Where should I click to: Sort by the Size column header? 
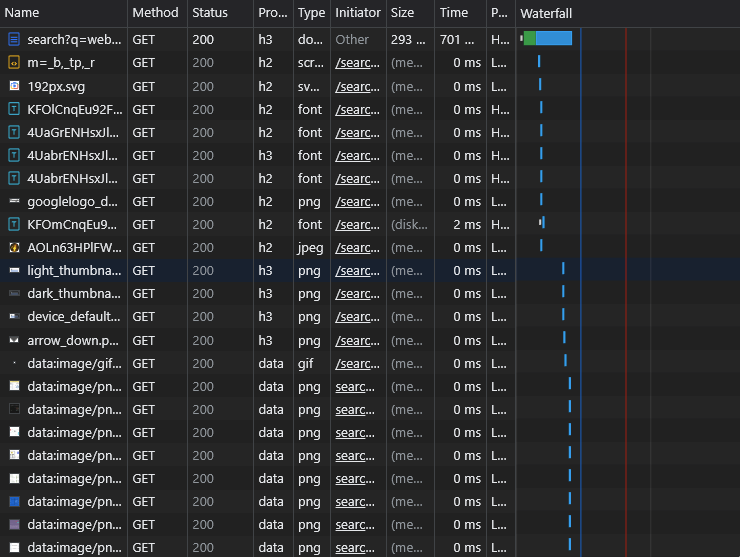point(402,13)
